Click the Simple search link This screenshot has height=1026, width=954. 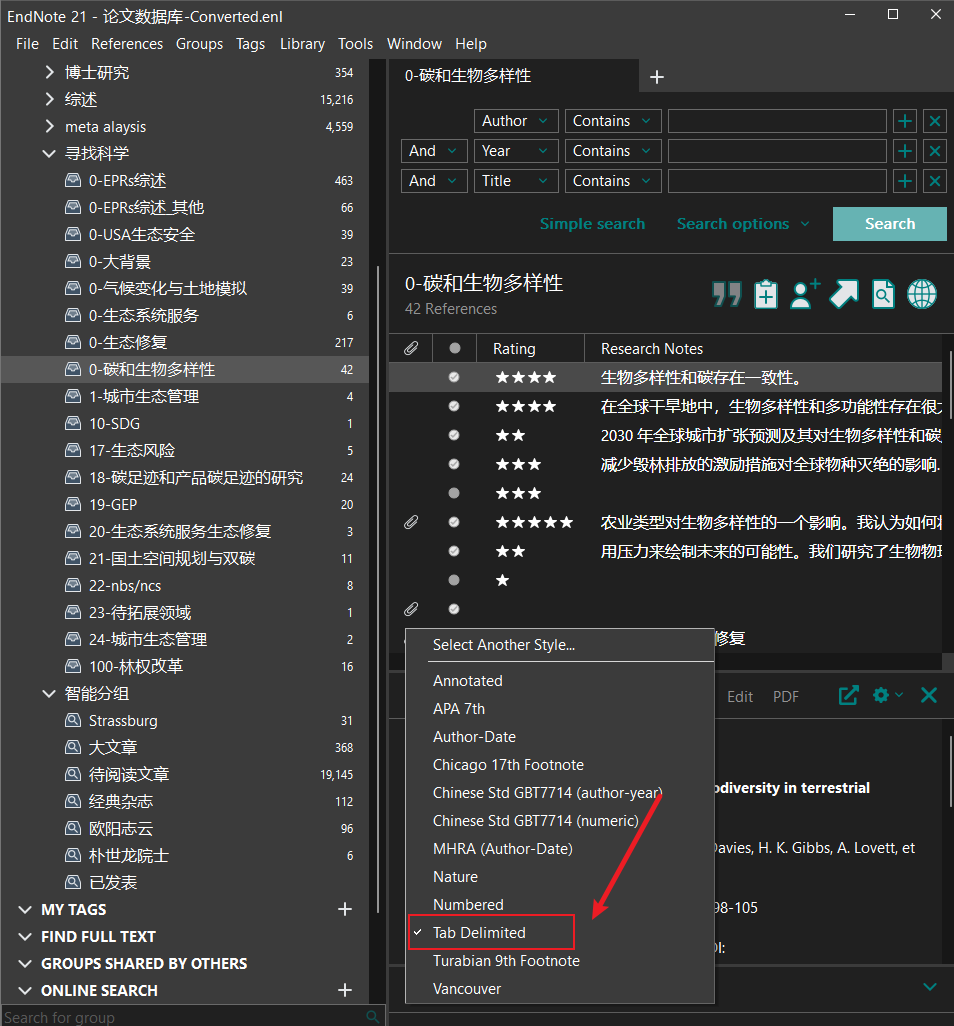(x=592, y=223)
